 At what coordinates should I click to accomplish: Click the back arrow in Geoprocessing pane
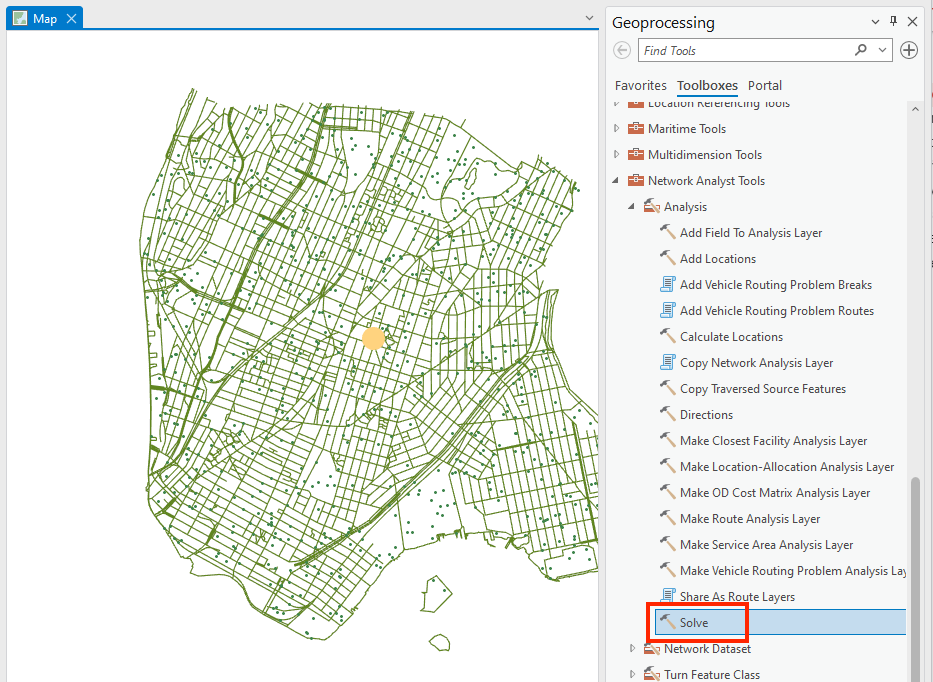tap(622, 51)
